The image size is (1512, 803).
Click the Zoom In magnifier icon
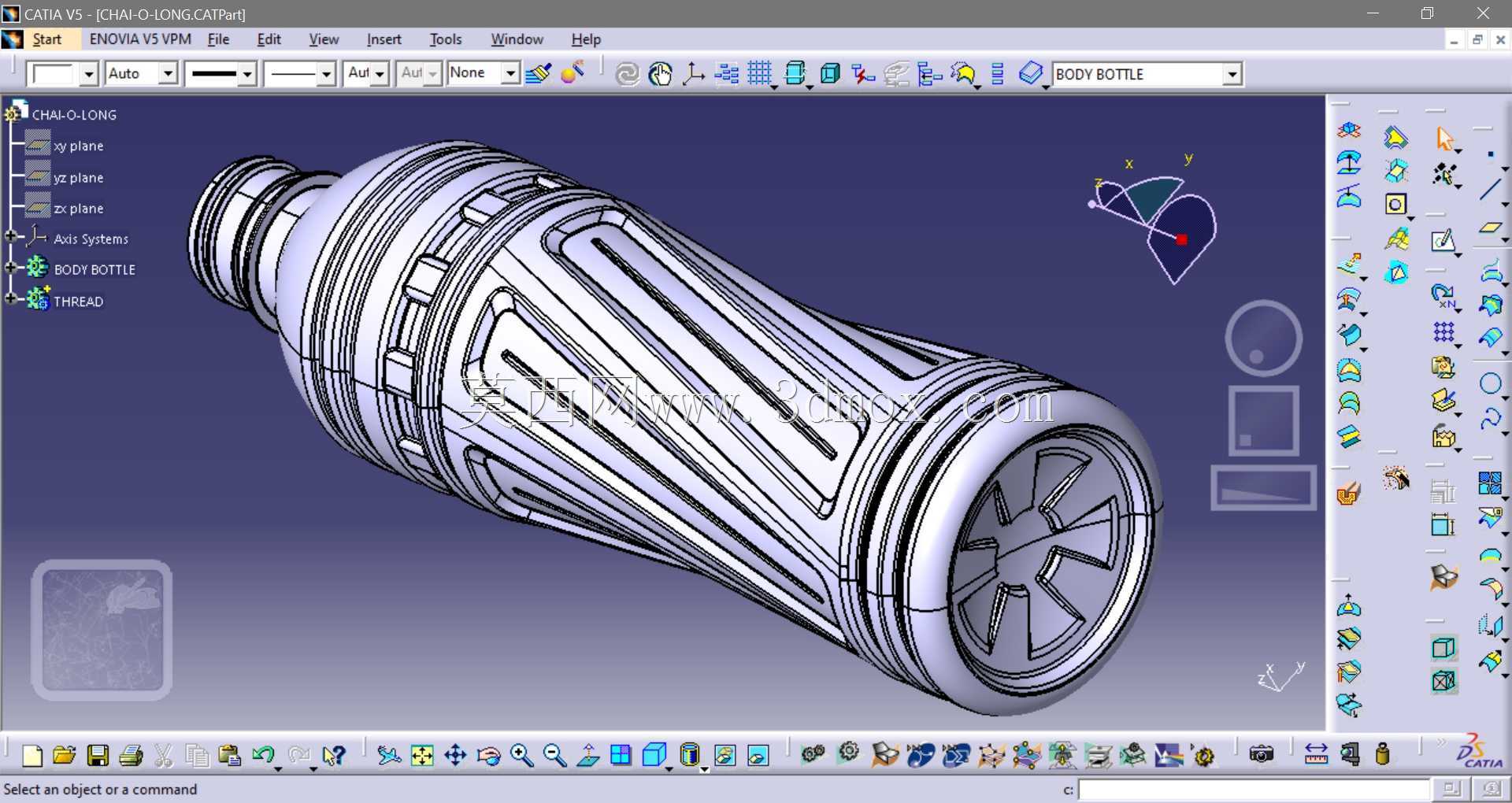pyautogui.click(x=521, y=756)
